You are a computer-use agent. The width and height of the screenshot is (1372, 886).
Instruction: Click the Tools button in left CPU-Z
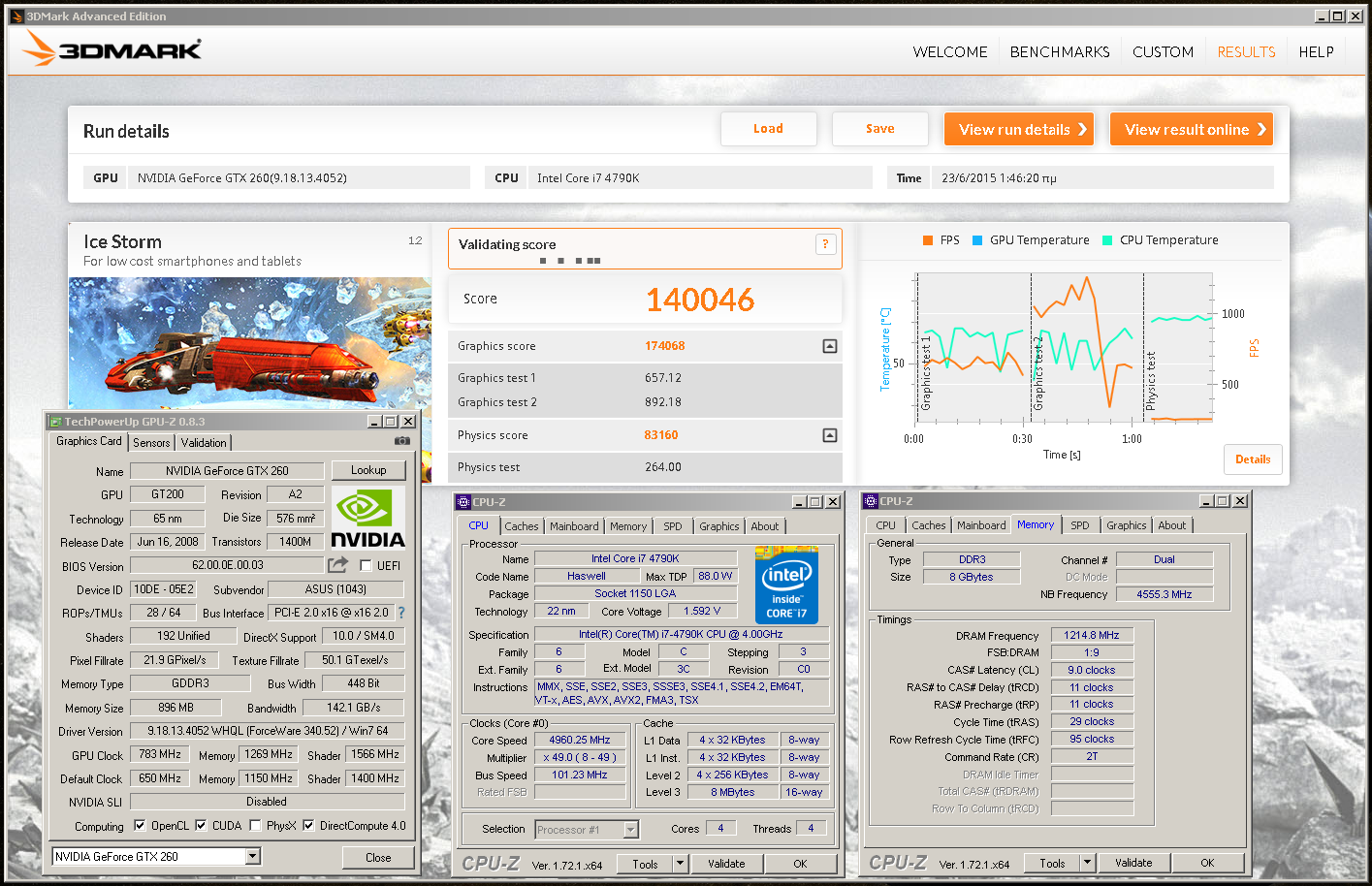point(645,864)
